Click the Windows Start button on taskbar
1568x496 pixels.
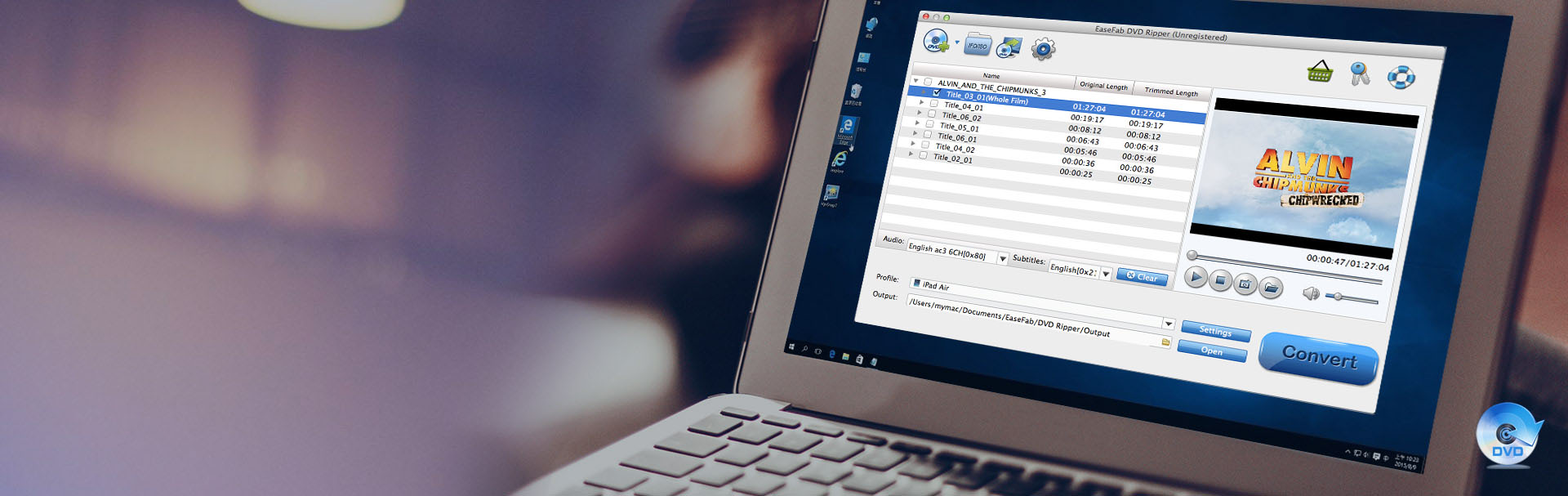[791, 347]
